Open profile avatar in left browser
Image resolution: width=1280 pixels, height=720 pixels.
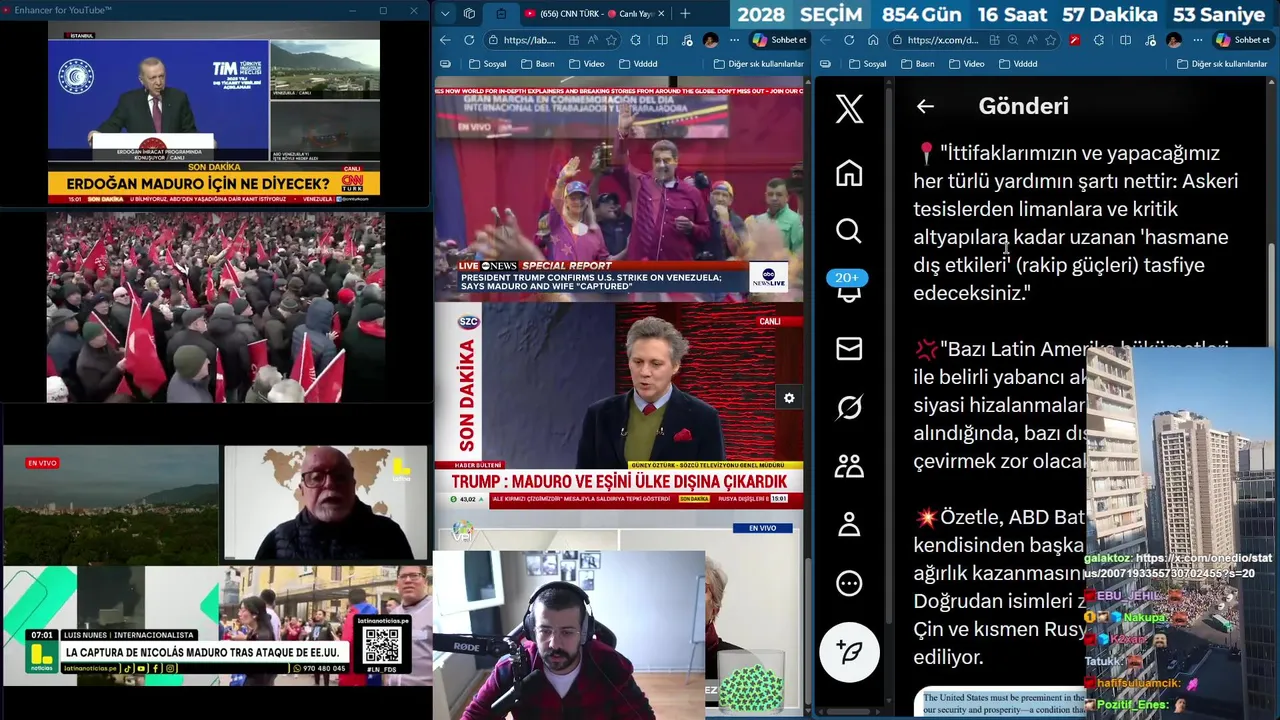[x=710, y=40]
